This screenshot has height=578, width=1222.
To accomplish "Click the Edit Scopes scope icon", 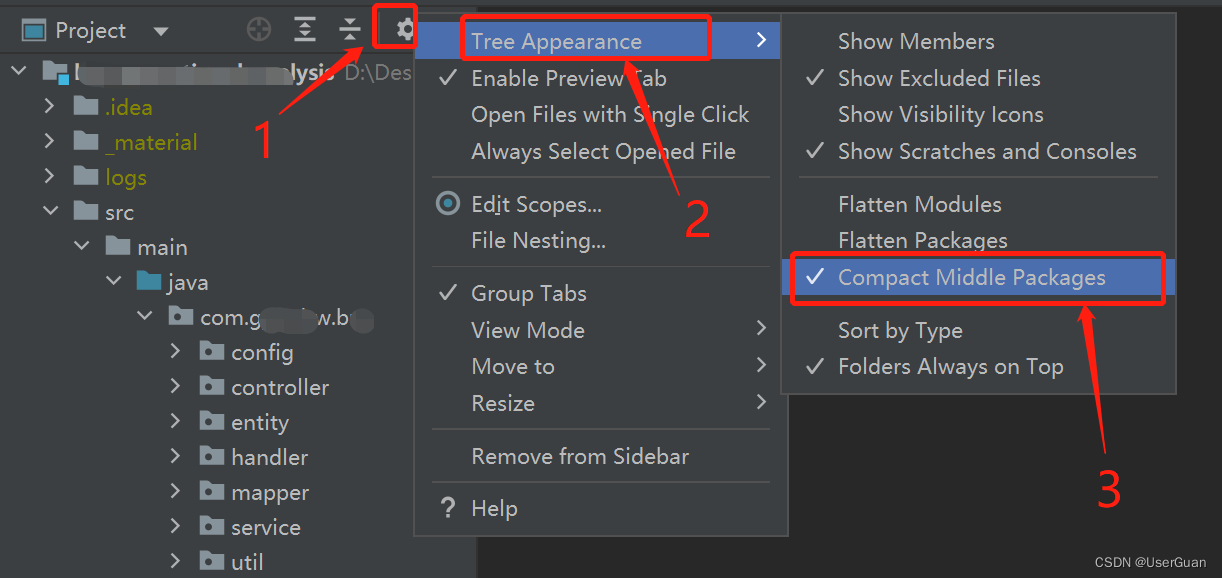I will pos(447,203).
